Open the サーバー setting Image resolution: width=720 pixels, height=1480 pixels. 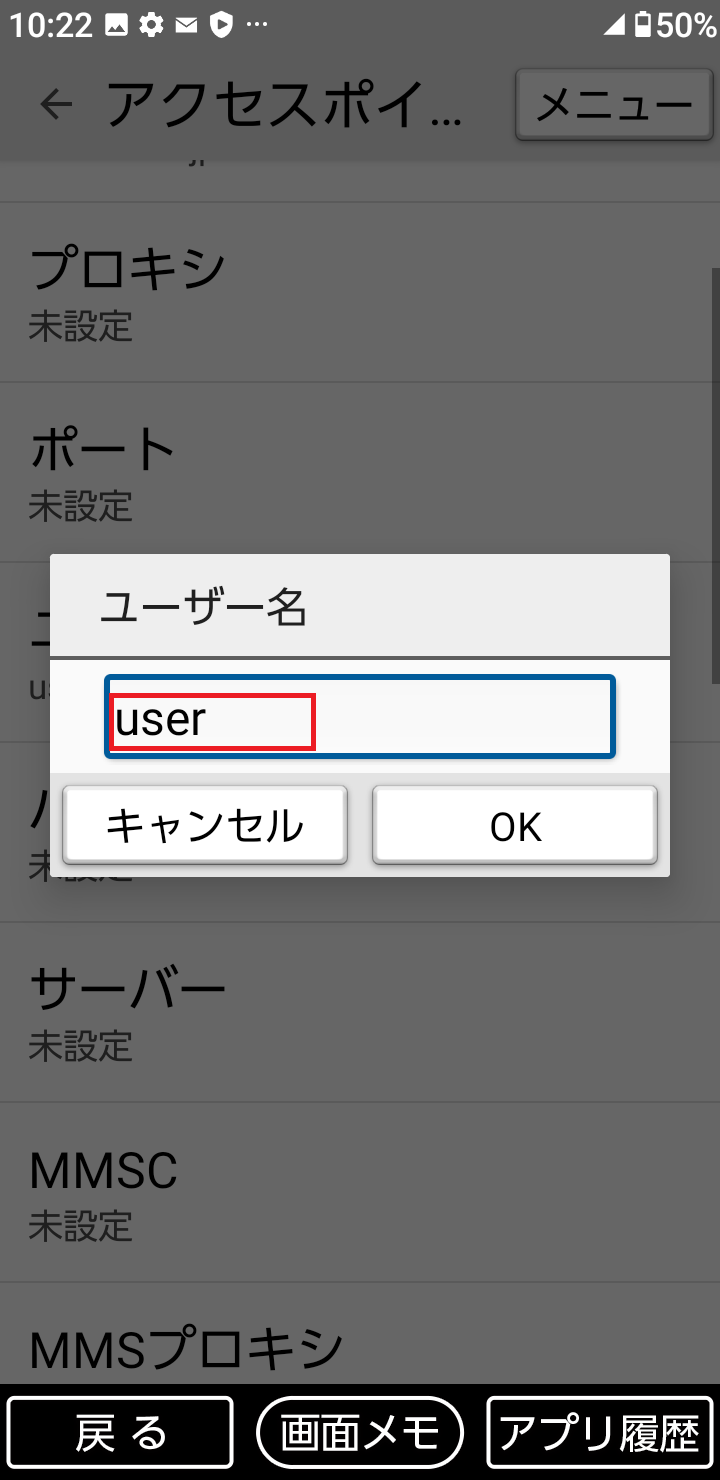click(360, 1010)
